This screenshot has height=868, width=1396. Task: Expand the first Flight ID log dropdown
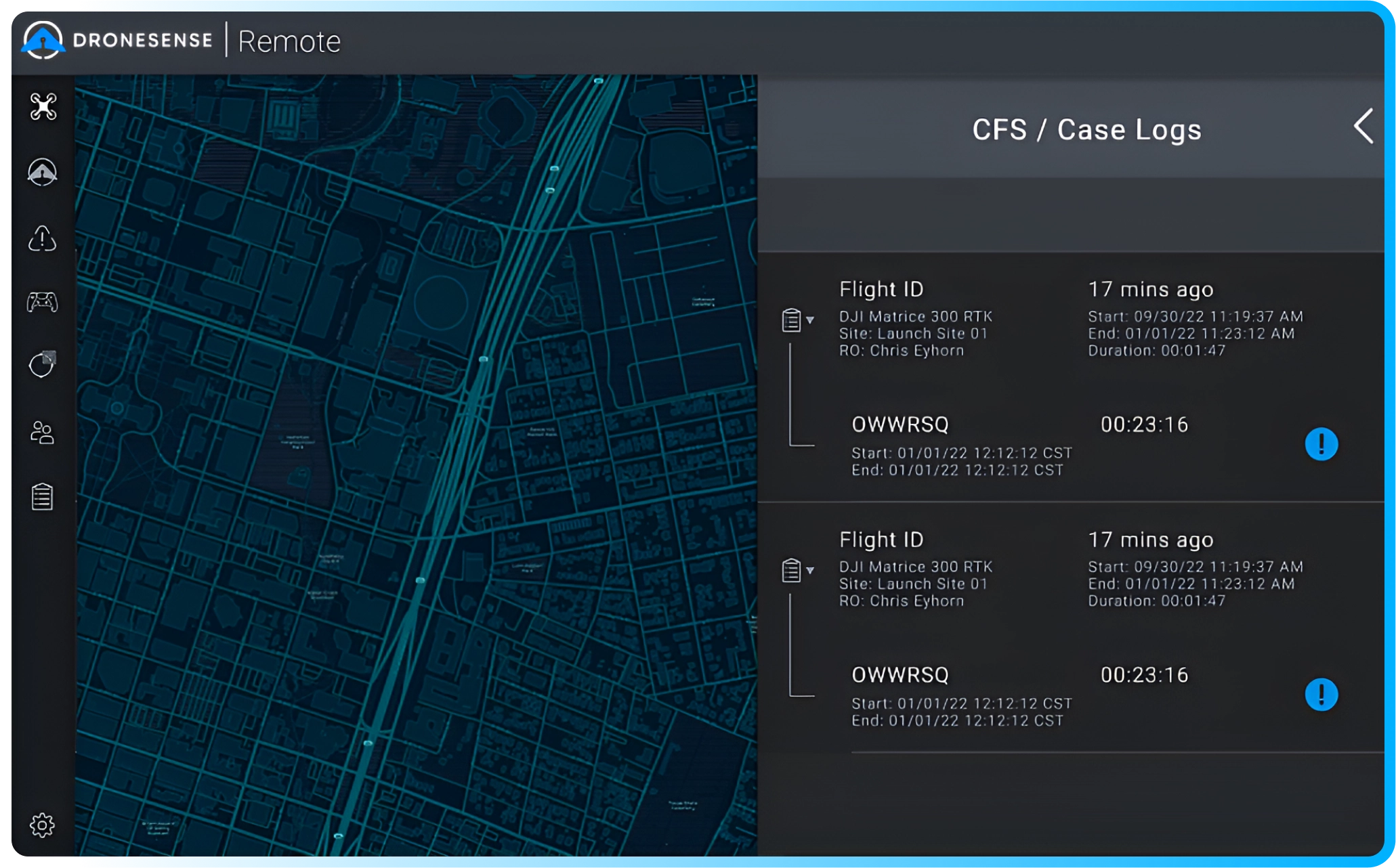(810, 321)
